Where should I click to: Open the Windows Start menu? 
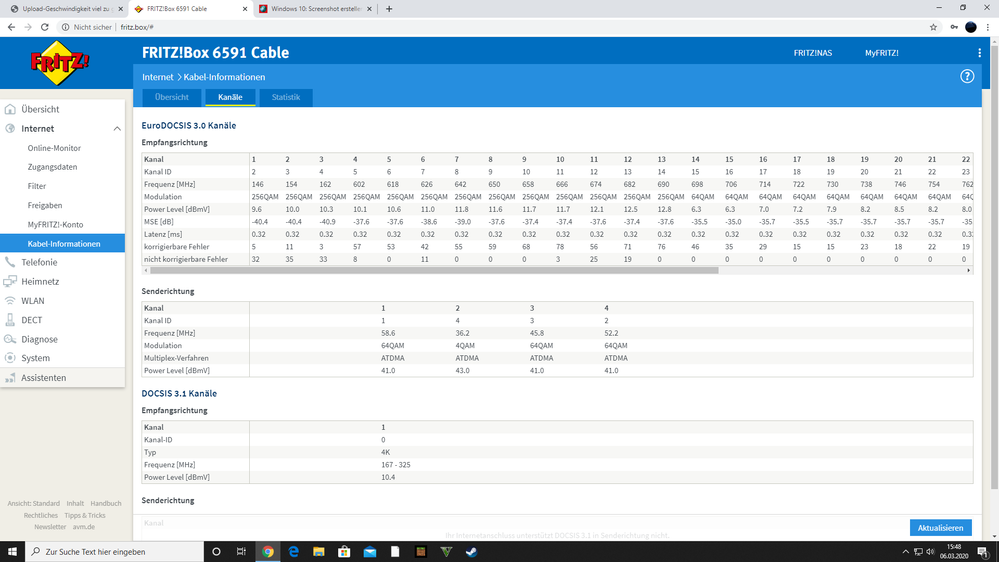12,552
